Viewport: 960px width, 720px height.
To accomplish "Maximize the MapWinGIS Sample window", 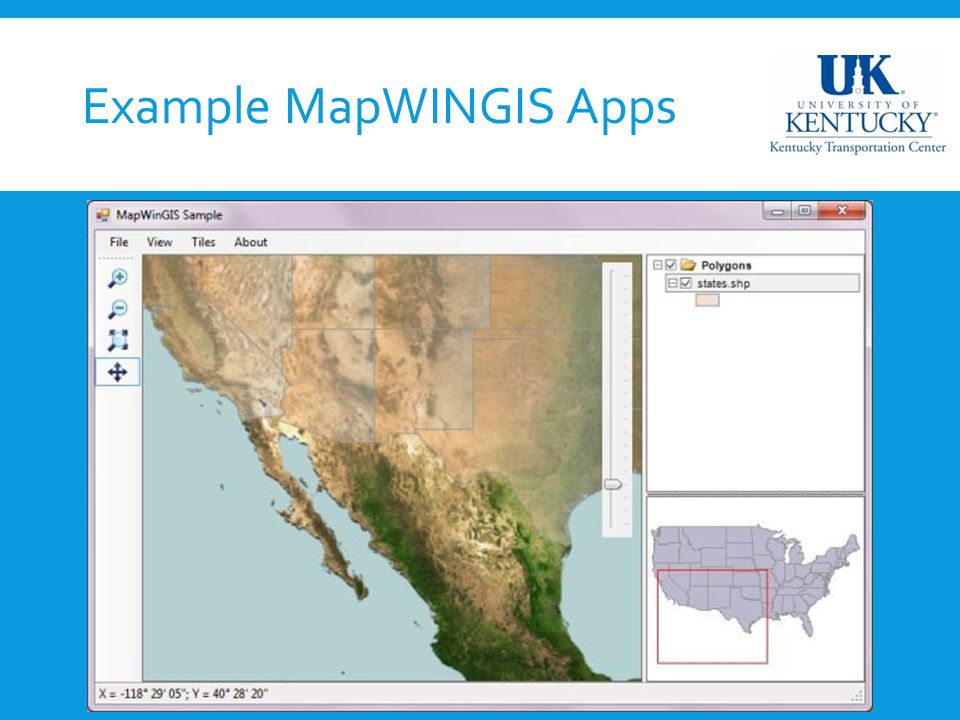I will coord(804,211).
